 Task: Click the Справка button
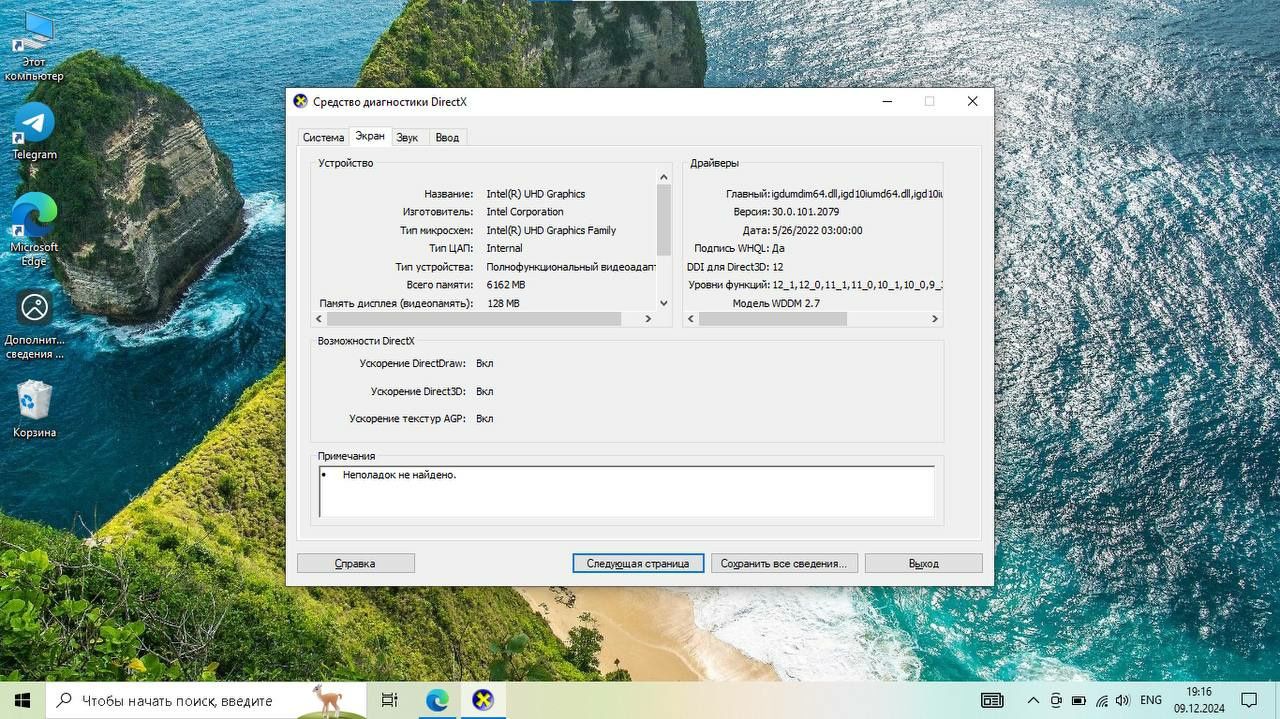coord(355,563)
